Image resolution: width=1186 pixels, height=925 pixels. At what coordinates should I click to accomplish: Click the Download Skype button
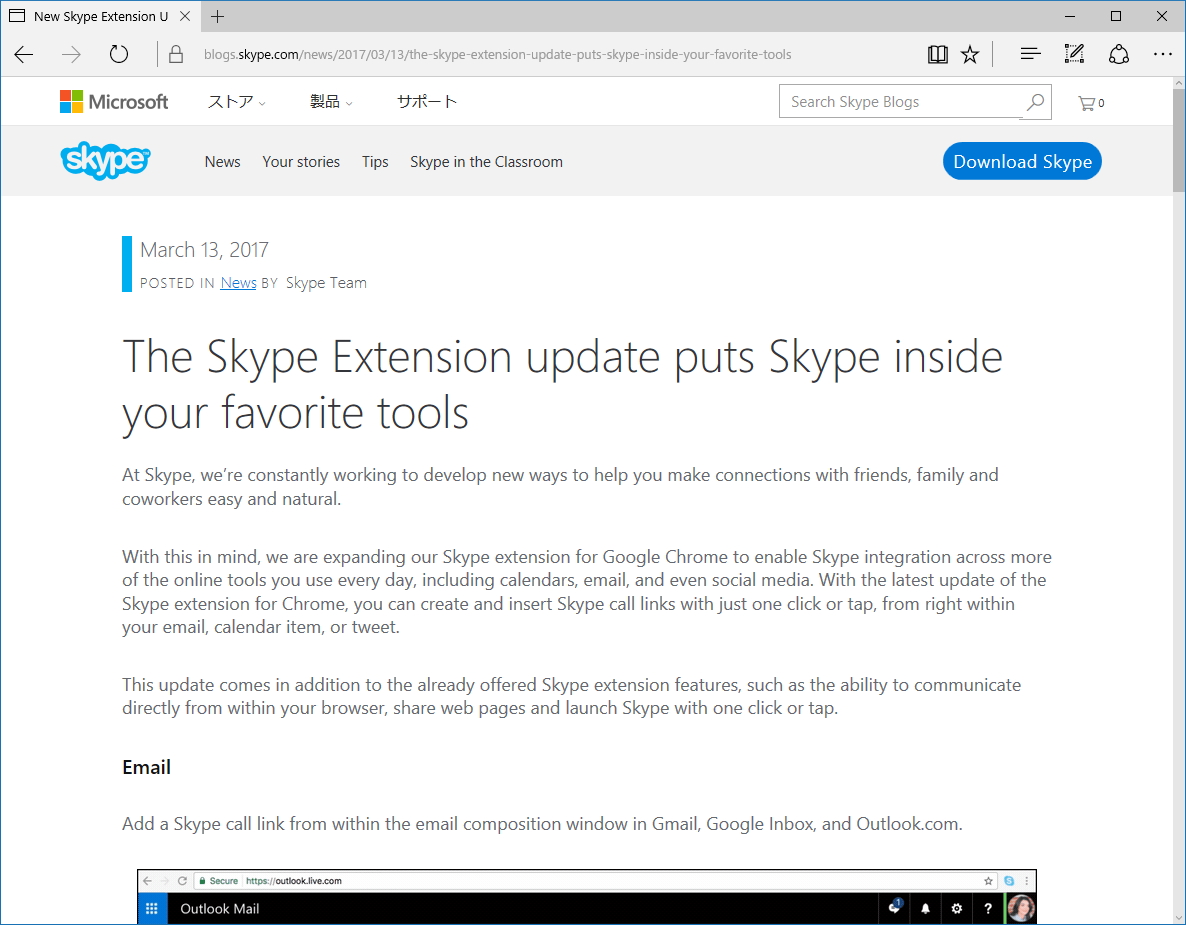click(1021, 160)
